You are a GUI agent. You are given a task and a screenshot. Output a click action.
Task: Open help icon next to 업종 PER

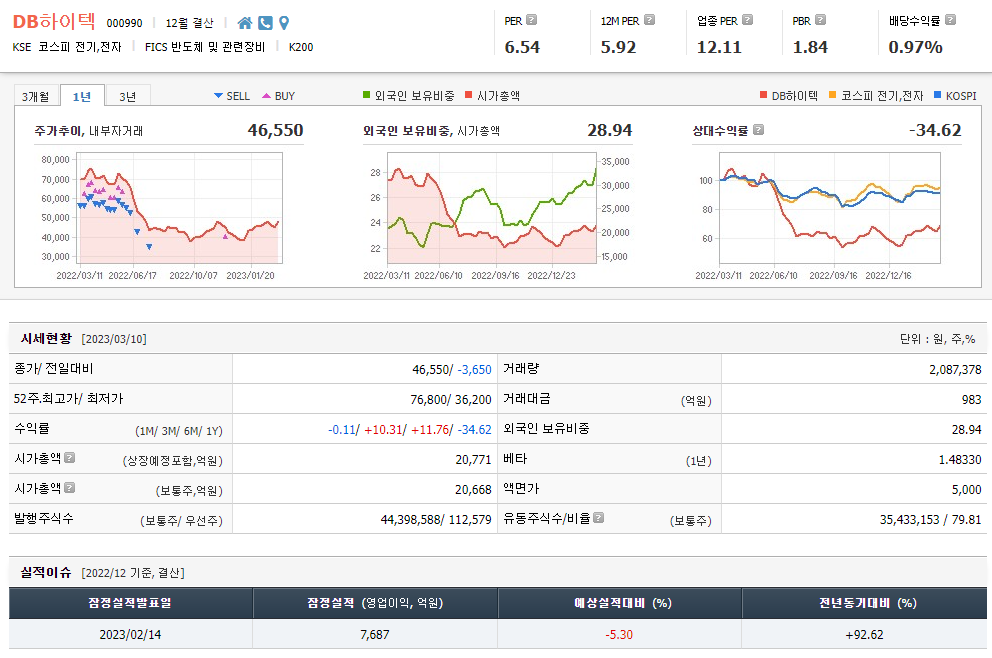(x=747, y=20)
